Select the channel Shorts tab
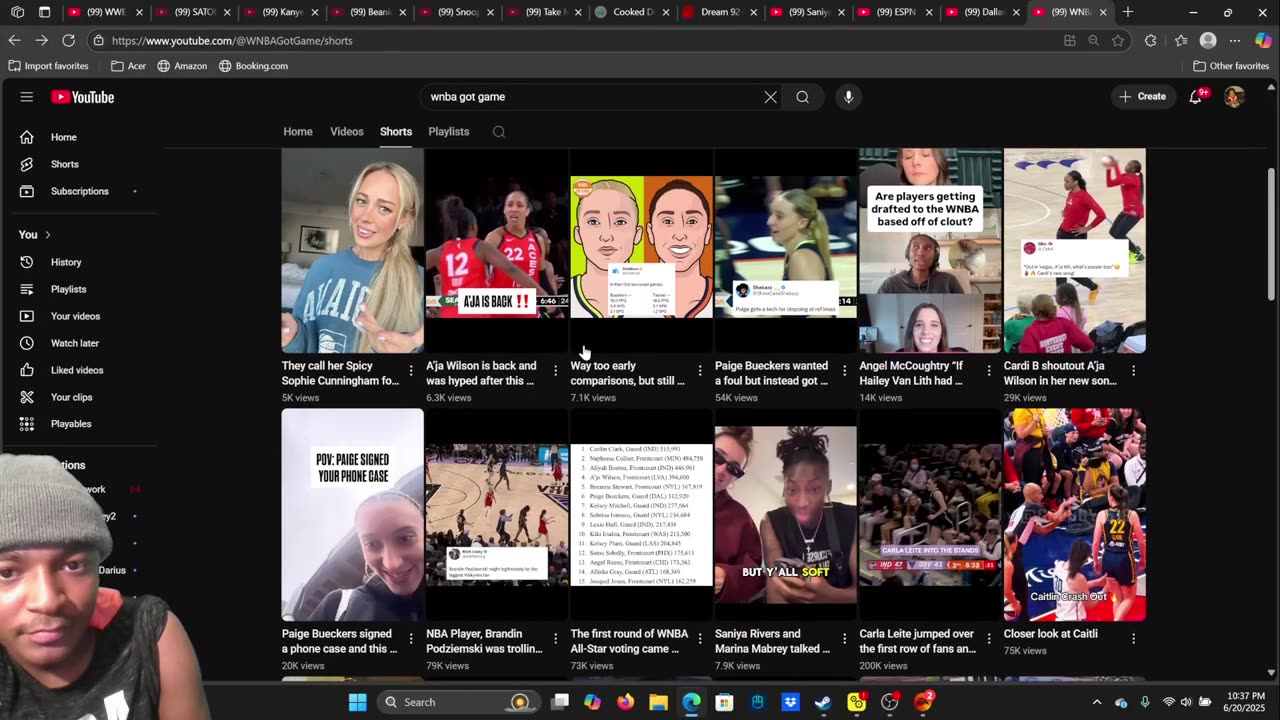 click(x=396, y=132)
